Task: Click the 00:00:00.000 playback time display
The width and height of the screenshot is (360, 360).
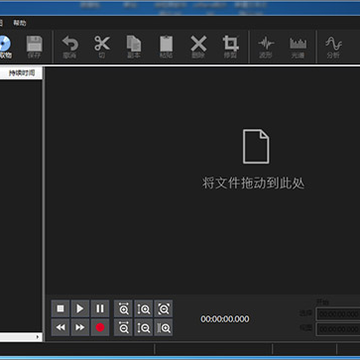Action: [x=225, y=319]
